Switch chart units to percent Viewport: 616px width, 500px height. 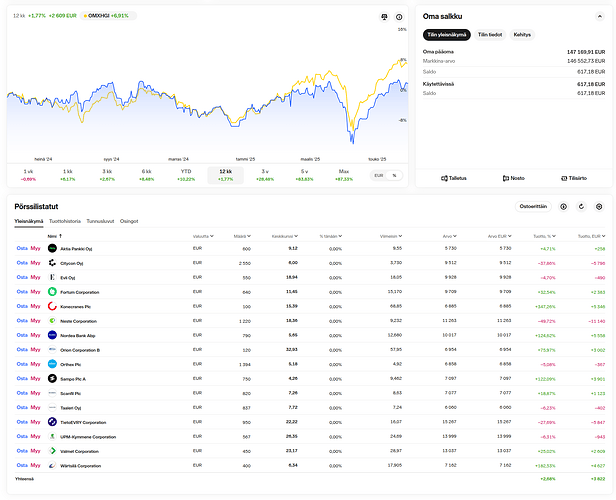pos(393,175)
